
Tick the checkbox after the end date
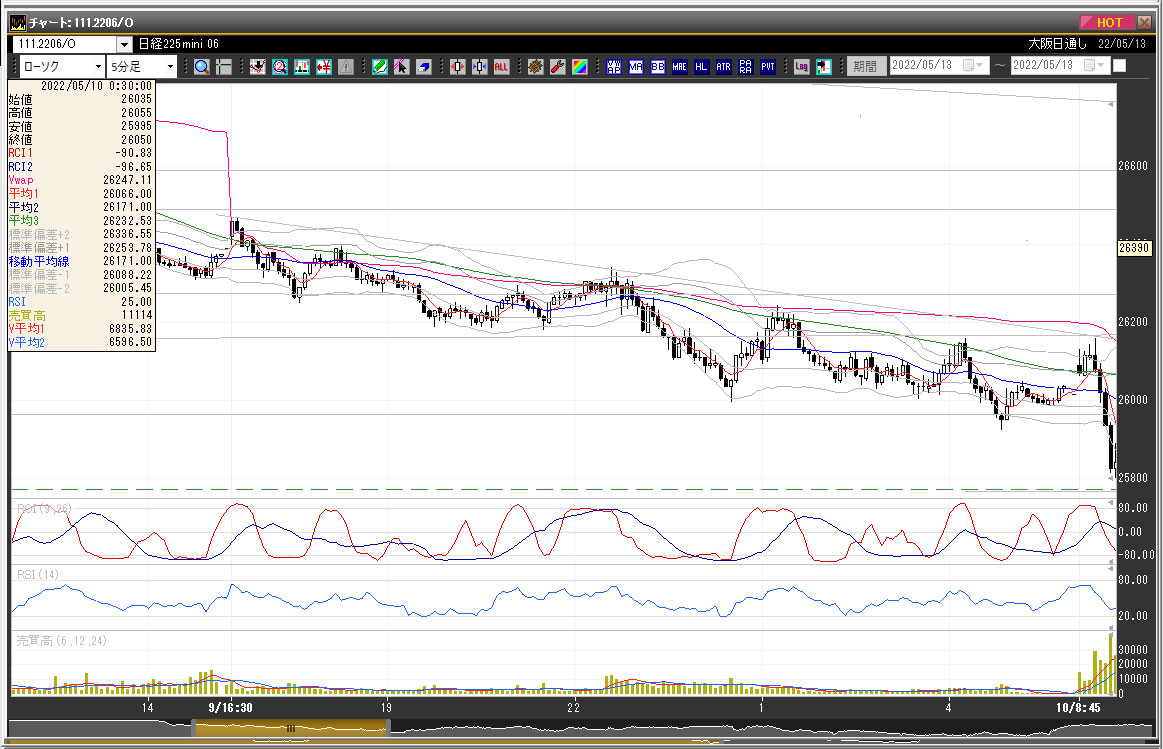(1119, 66)
